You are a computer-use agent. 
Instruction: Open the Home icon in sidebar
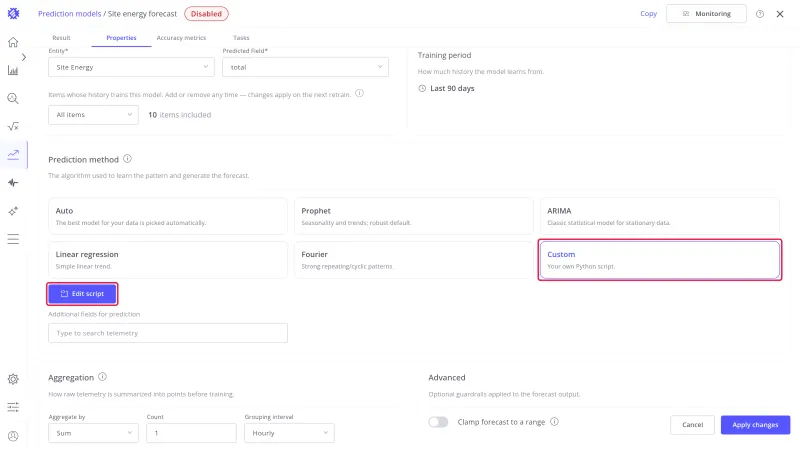13,42
